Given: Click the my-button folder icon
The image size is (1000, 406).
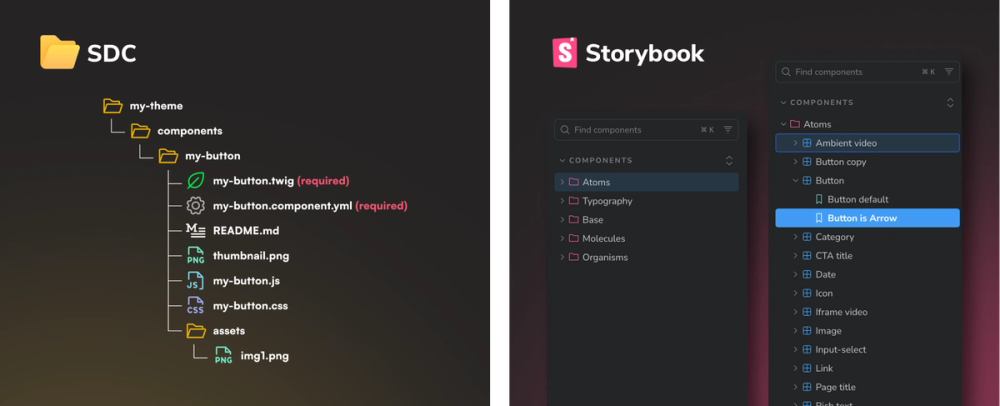Looking at the screenshot, I should (x=168, y=156).
